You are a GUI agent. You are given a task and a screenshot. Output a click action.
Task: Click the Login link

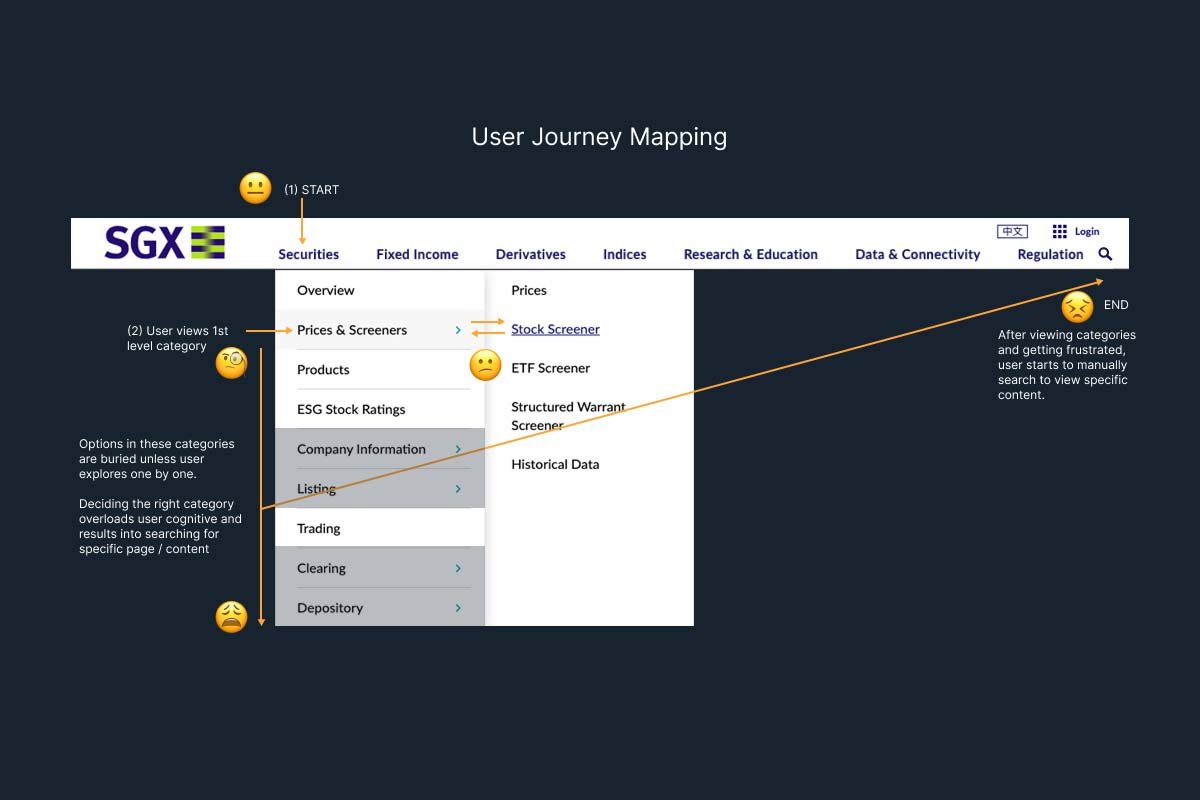pyautogui.click(x=1087, y=231)
